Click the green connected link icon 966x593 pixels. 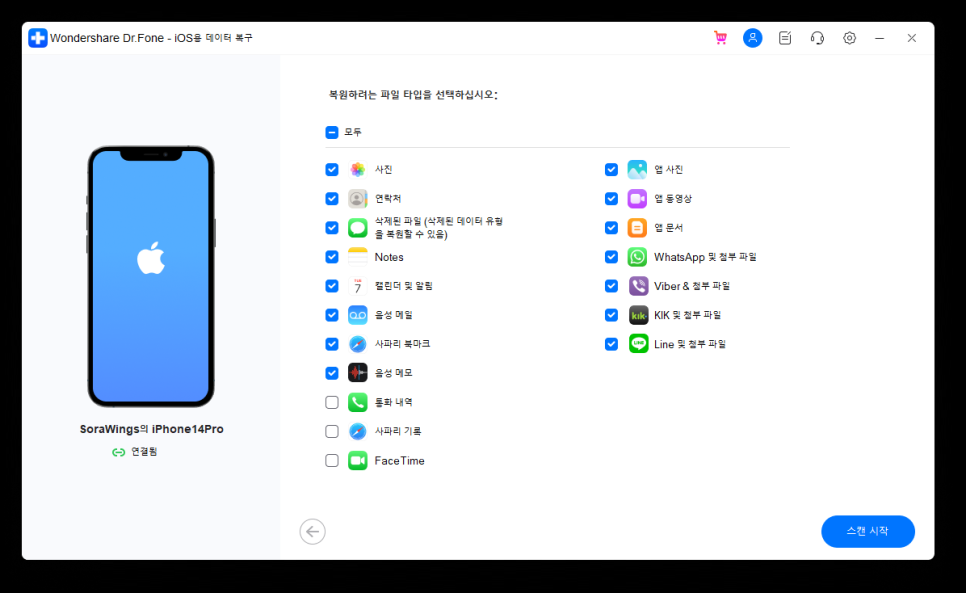[118, 452]
